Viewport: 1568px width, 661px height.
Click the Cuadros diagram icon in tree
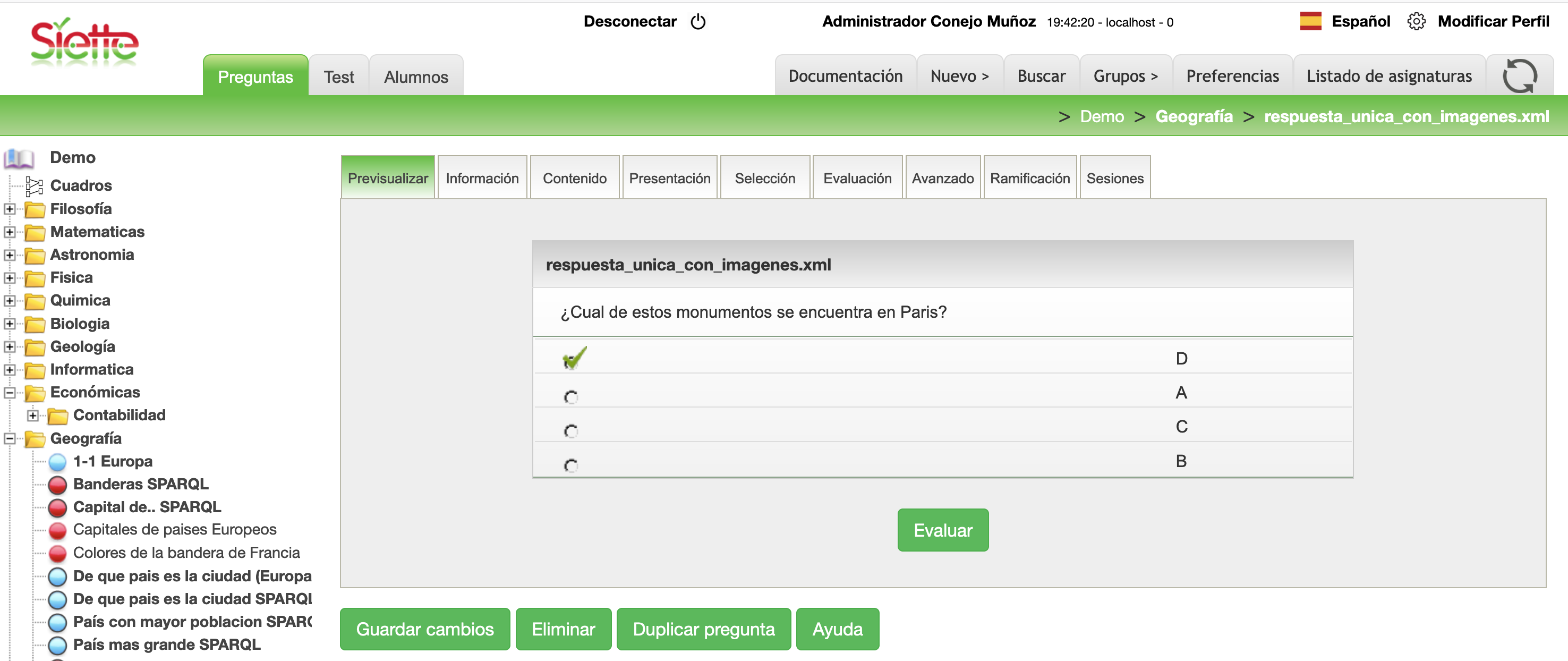[x=34, y=185]
